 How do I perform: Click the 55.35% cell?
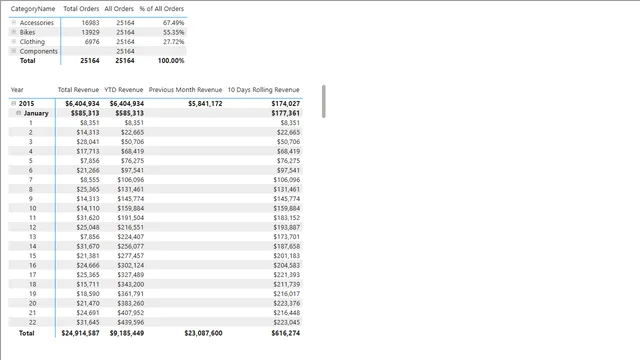pos(173,32)
